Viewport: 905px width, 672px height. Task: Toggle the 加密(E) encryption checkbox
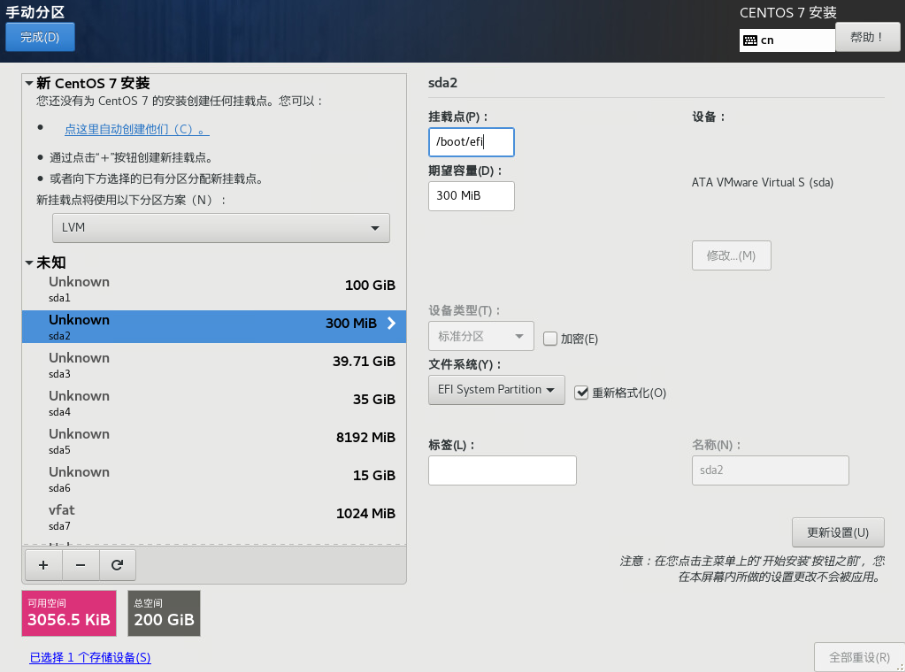coord(550,339)
